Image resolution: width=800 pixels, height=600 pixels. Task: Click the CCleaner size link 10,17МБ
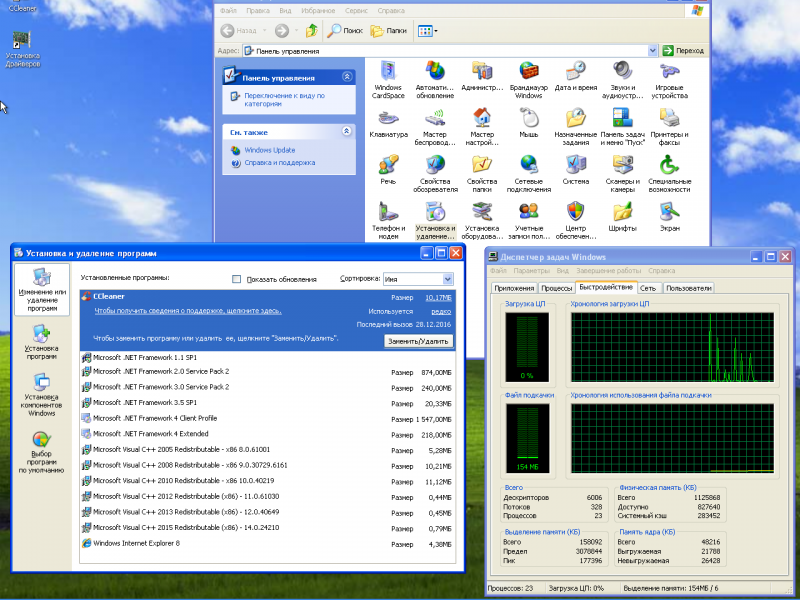438,297
